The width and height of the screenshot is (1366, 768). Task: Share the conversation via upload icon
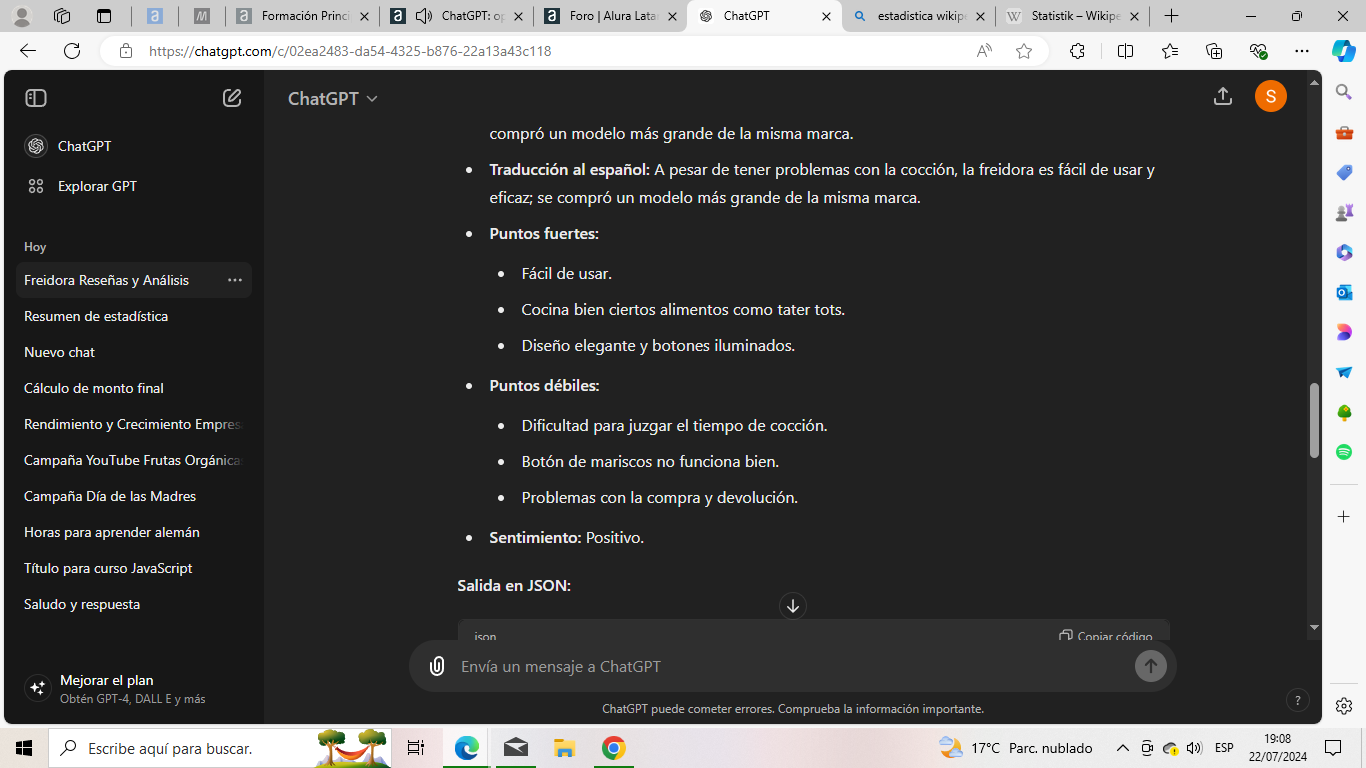click(x=1222, y=96)
